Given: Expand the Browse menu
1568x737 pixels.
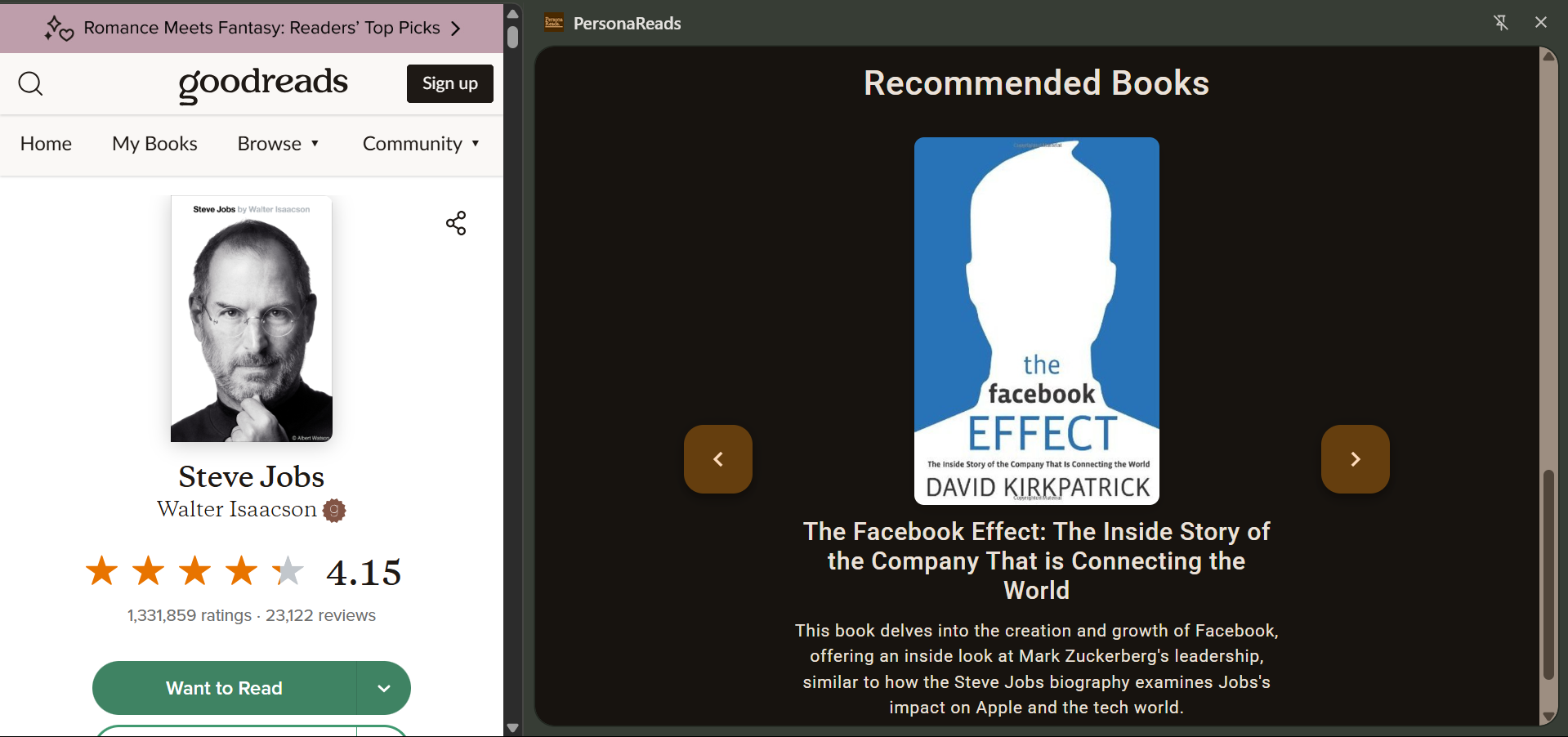Looking at the screenshot, I should pyautogui.click(x=278, y=144).
